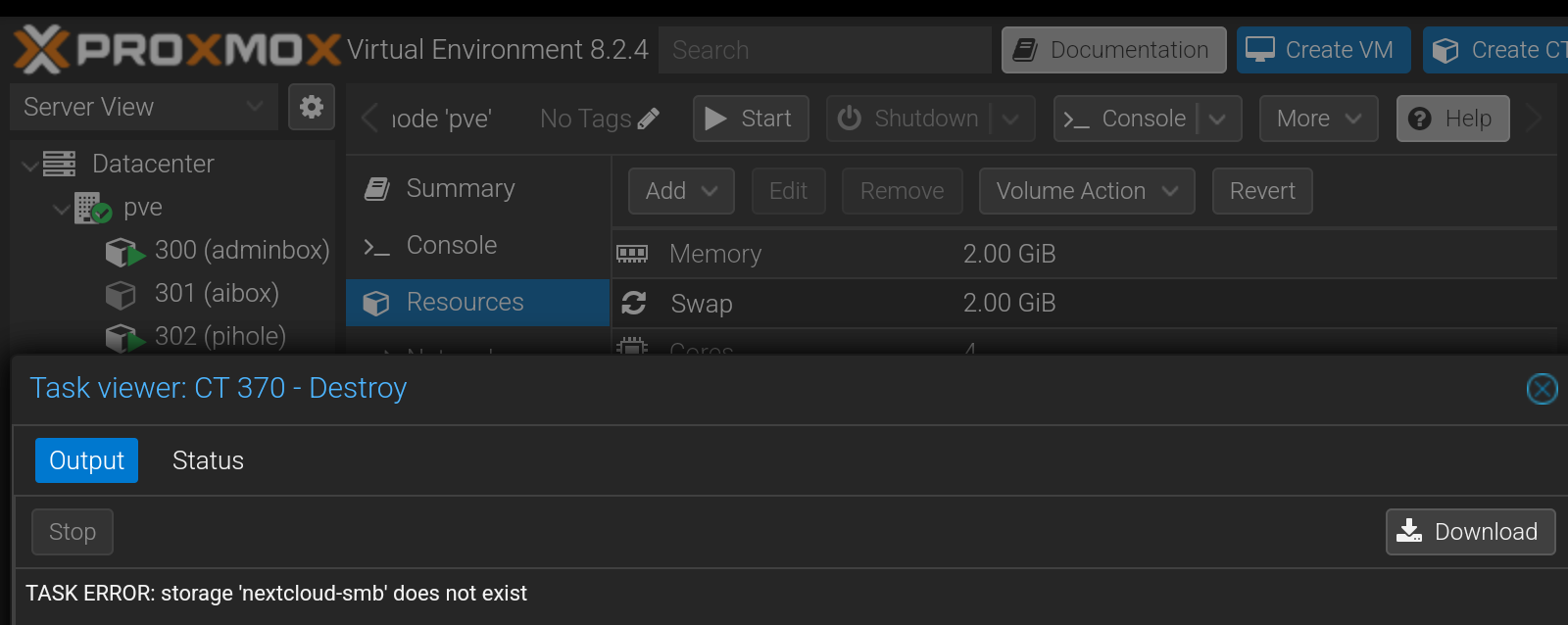Viewport: 1568px width, 625px height.
Task: Select the Memory row
Action: click(x=1085, y=254)
